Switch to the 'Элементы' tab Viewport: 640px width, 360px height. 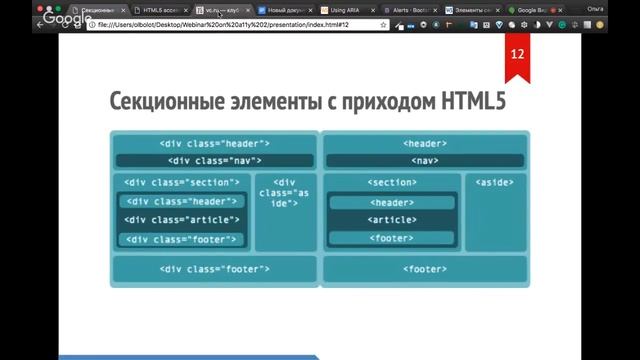[472, 10]
